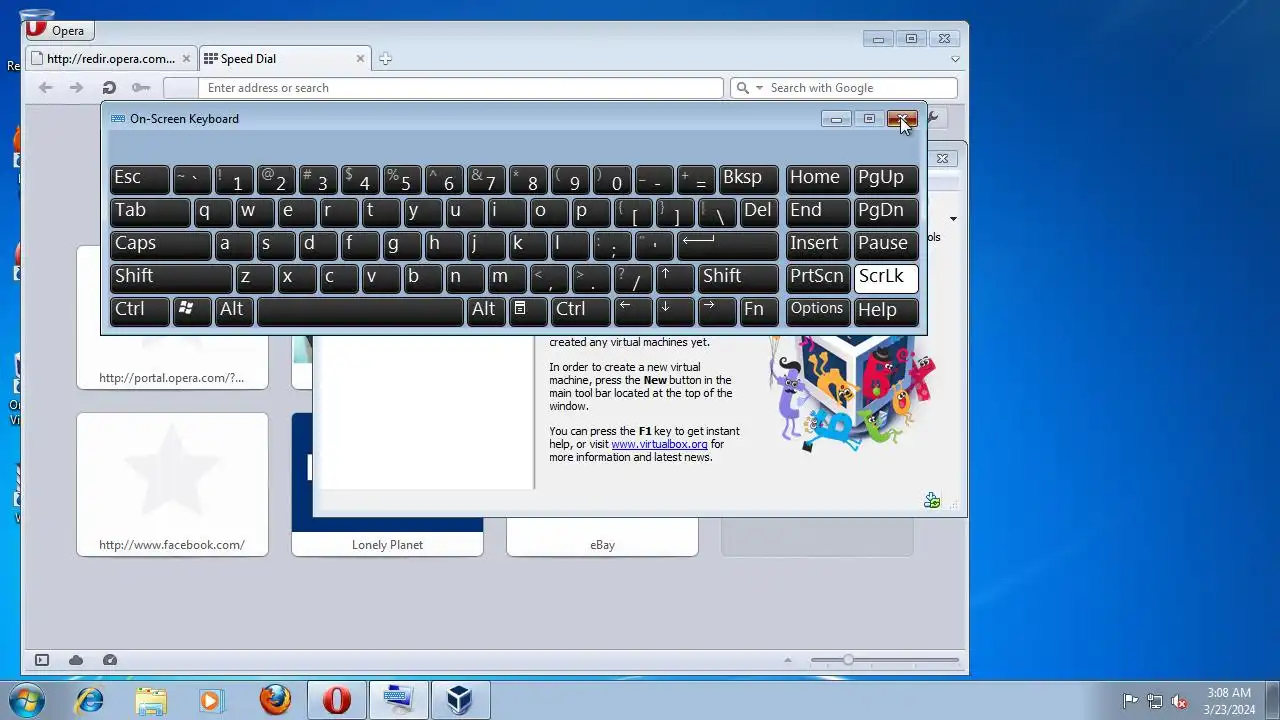Tap the Bksp key

pyautogui.click(x=748, y=178)
